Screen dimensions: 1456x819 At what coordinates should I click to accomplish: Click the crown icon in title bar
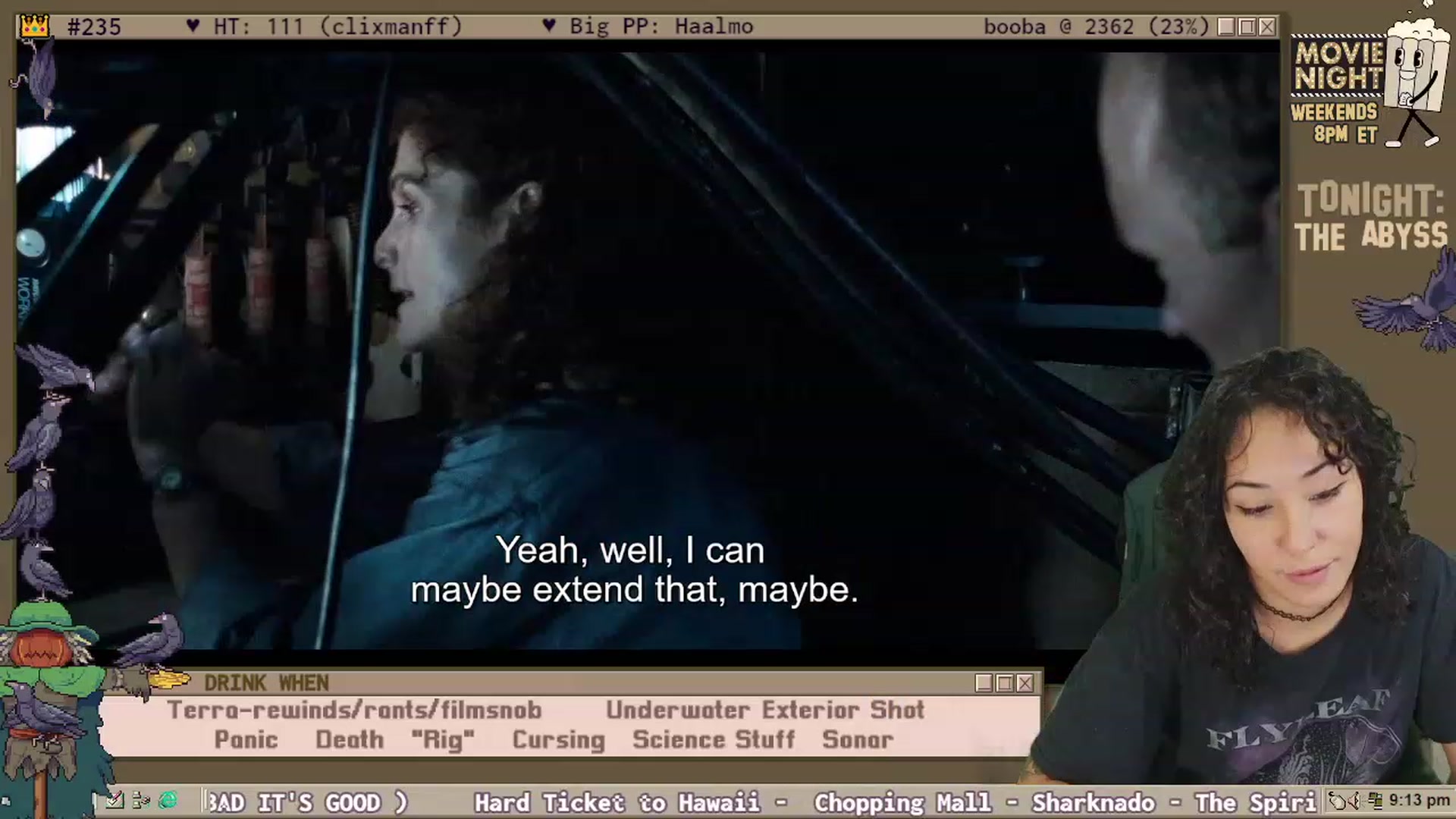click(34, 27)
